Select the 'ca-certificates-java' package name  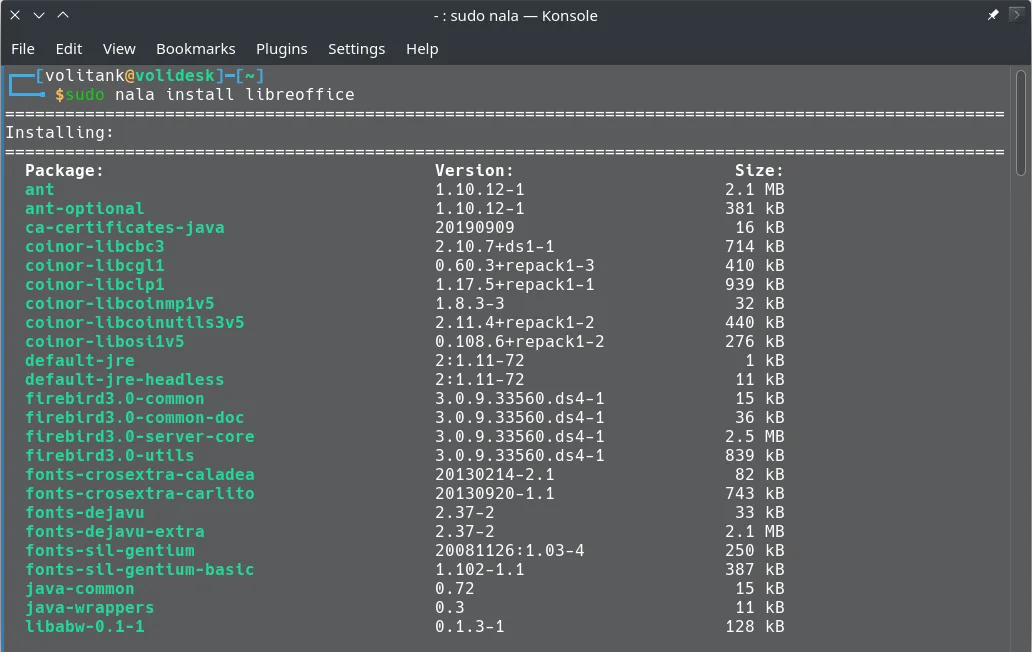pos(124,228)
